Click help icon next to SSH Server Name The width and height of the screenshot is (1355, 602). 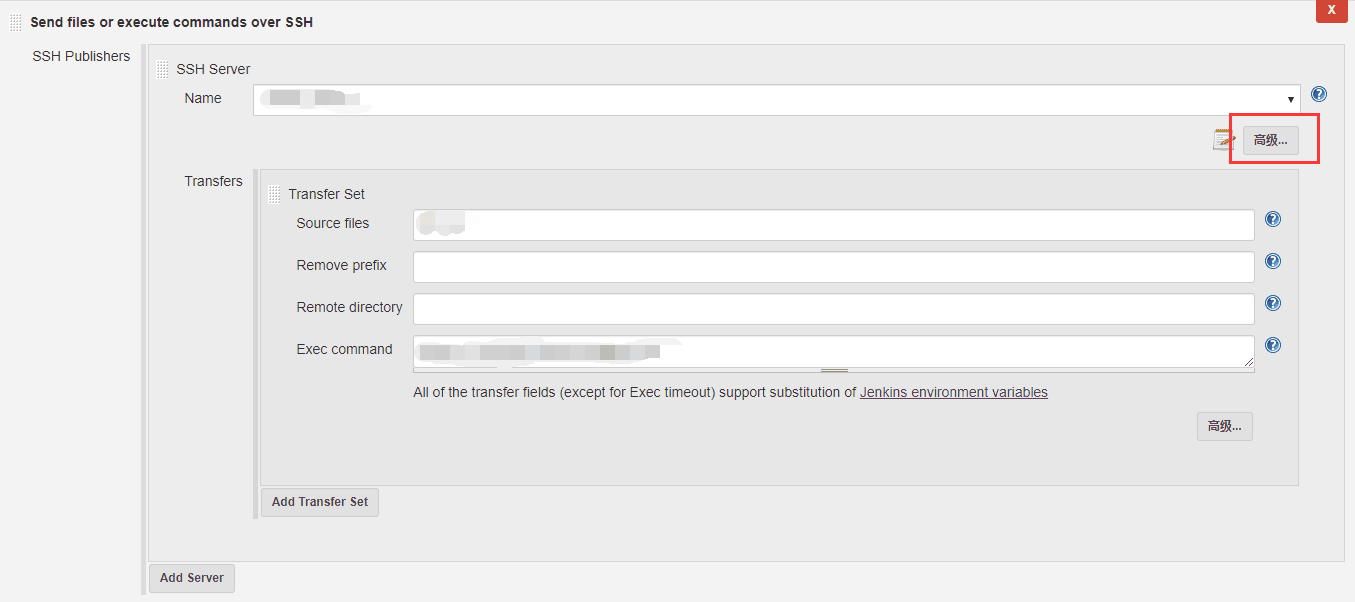point(1319,95)
